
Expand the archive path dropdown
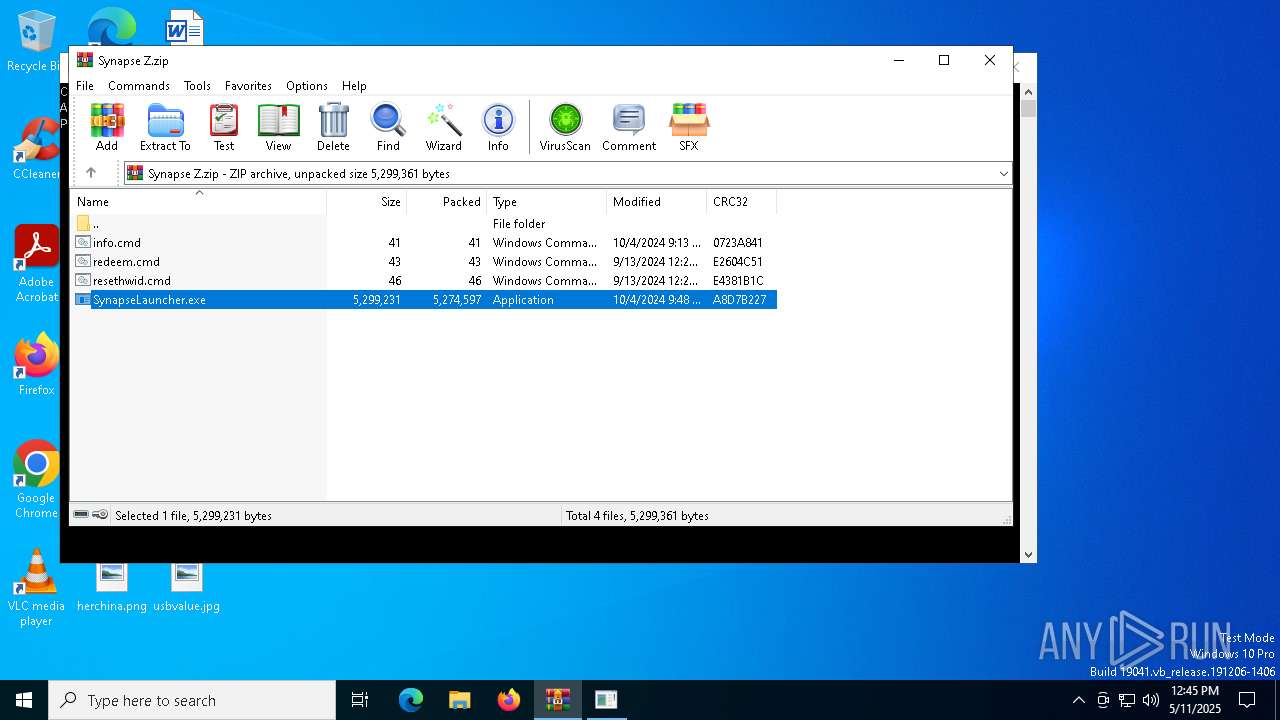pyautogui.click(x=1003, y=173)
